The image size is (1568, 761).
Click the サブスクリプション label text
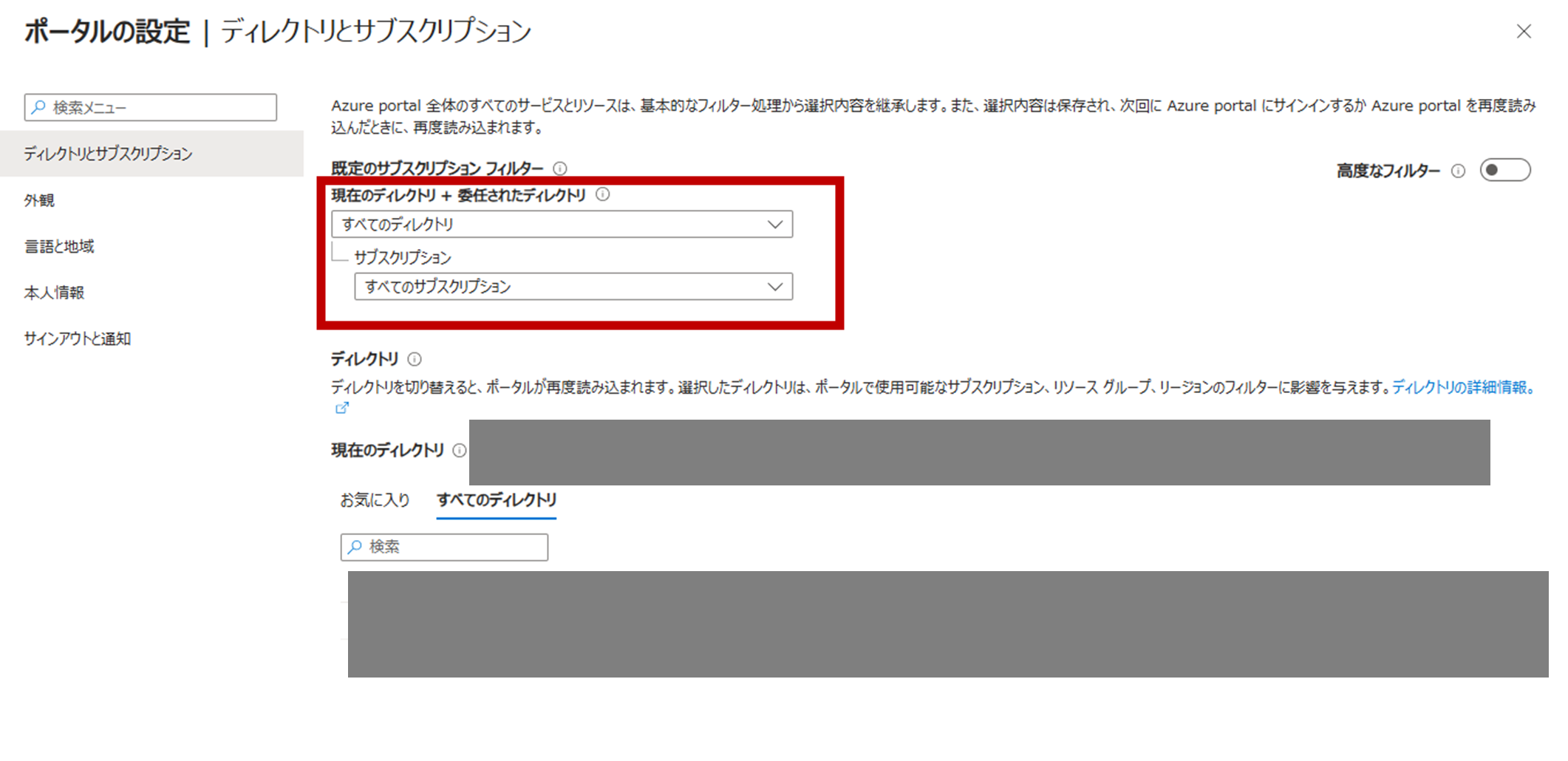(x=403, y=257)
